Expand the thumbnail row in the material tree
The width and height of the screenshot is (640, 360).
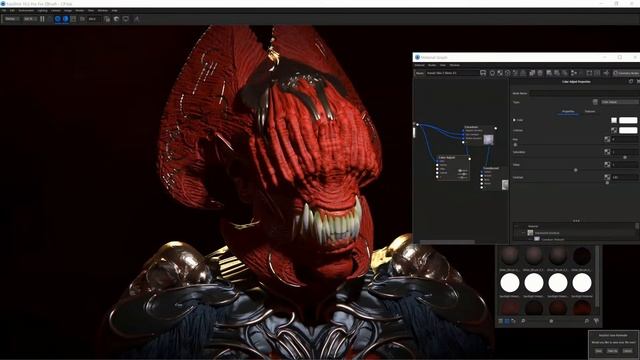tap(524, 233)
